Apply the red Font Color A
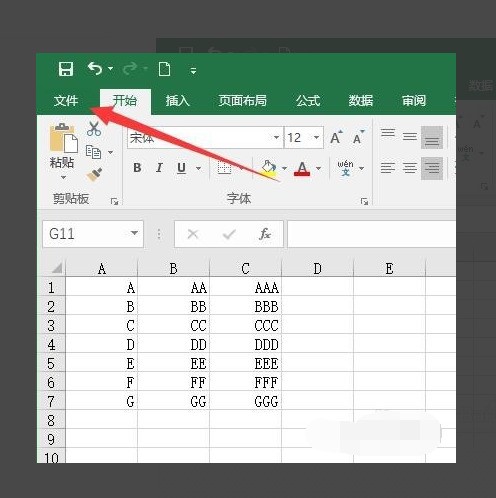The image size is (496, 498). pyautogui.click(x=302, y=168)
